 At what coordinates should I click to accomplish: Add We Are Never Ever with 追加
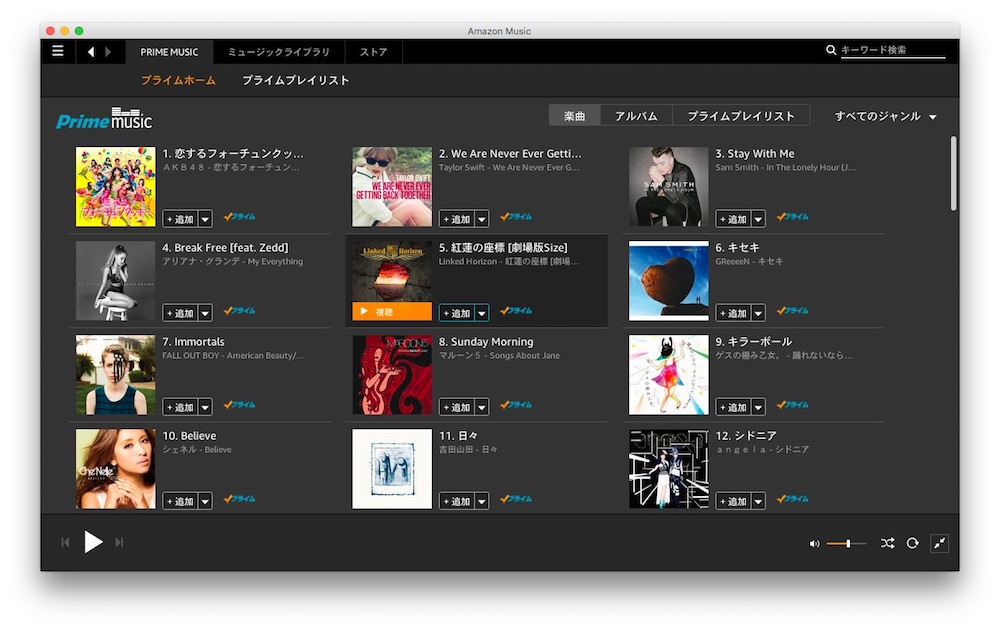point(457,219)
